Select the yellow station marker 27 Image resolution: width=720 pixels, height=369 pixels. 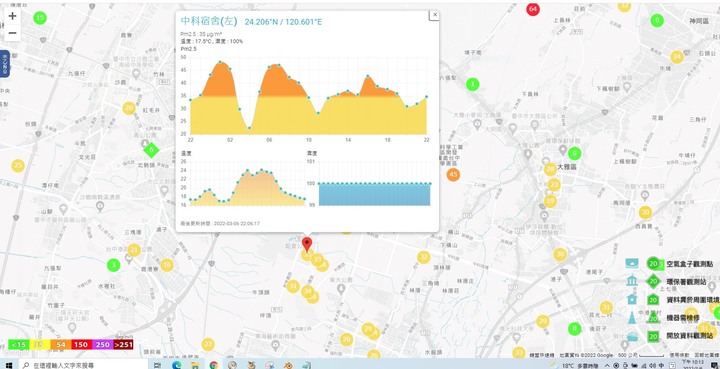208,344
